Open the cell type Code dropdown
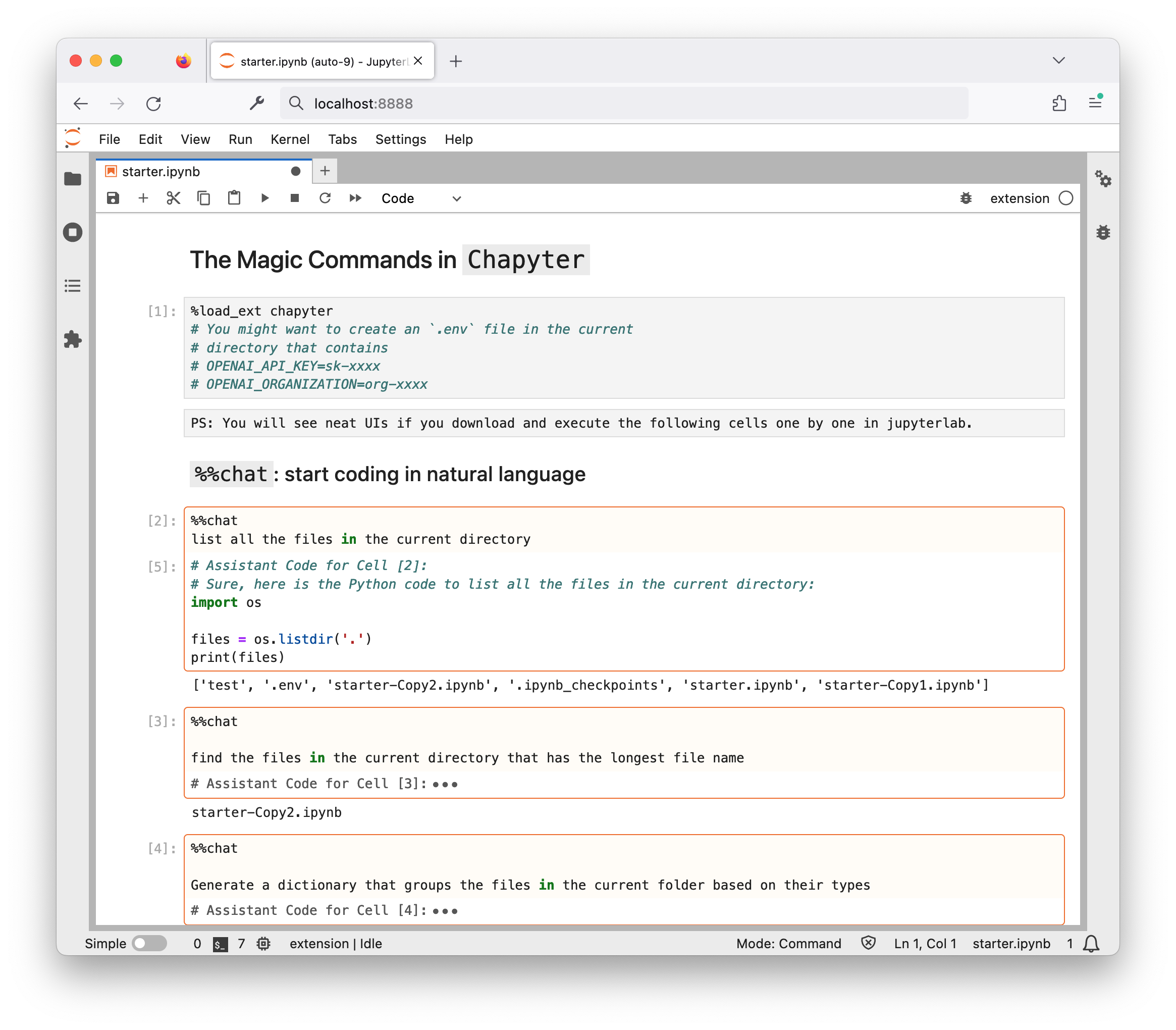Viewport: 1176px width, 1030px height. pyautogui.click(x=421, y=198)
